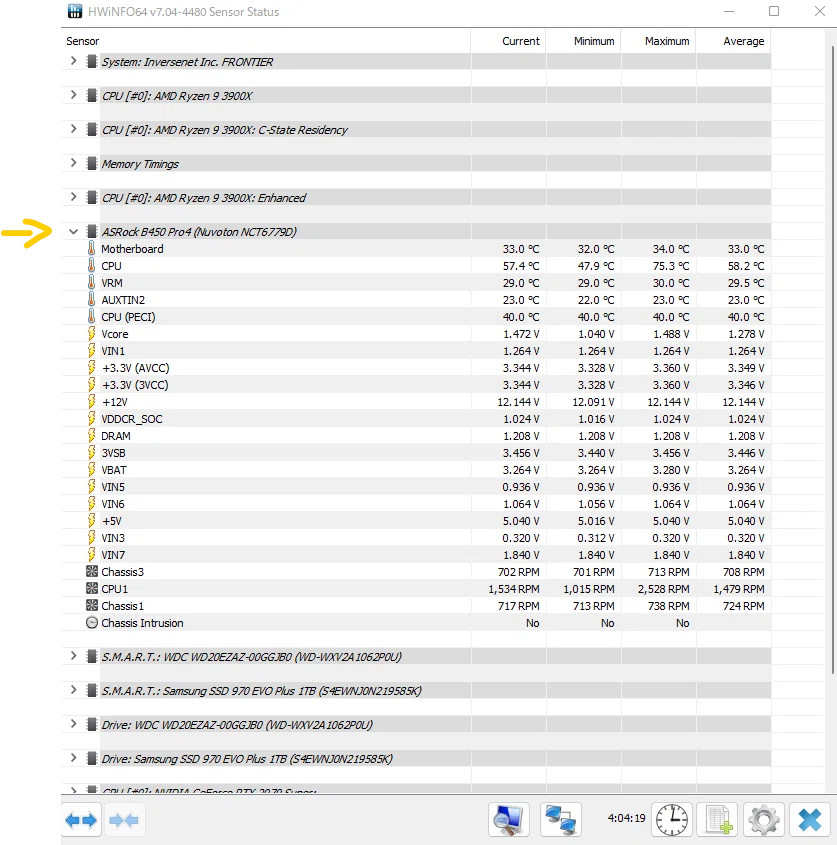Select the +3.3V (3VCC) row label
The width and height of the screenshot is (837, 845).
point(135,385)
